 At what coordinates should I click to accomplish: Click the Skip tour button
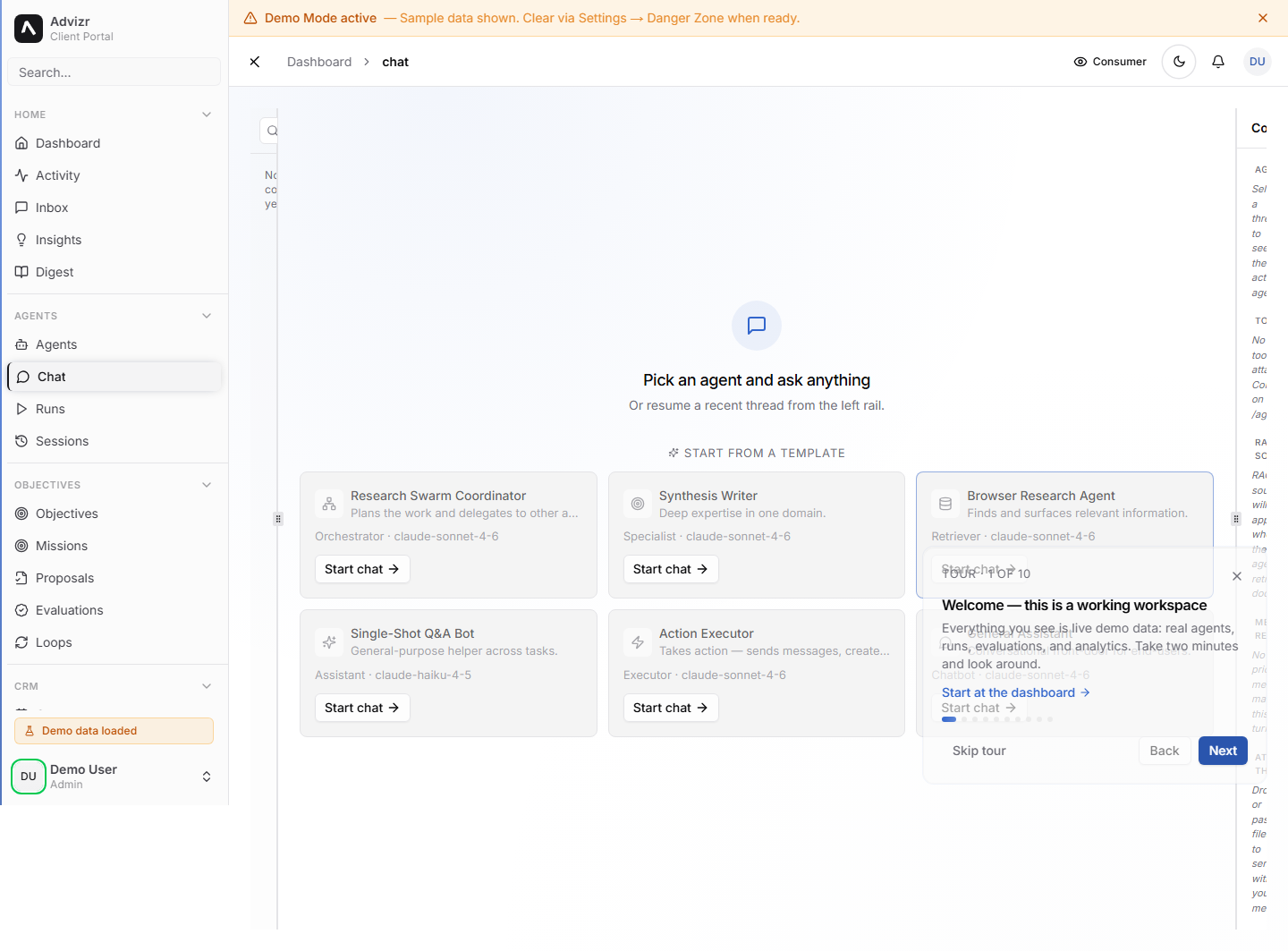[979, 751]
